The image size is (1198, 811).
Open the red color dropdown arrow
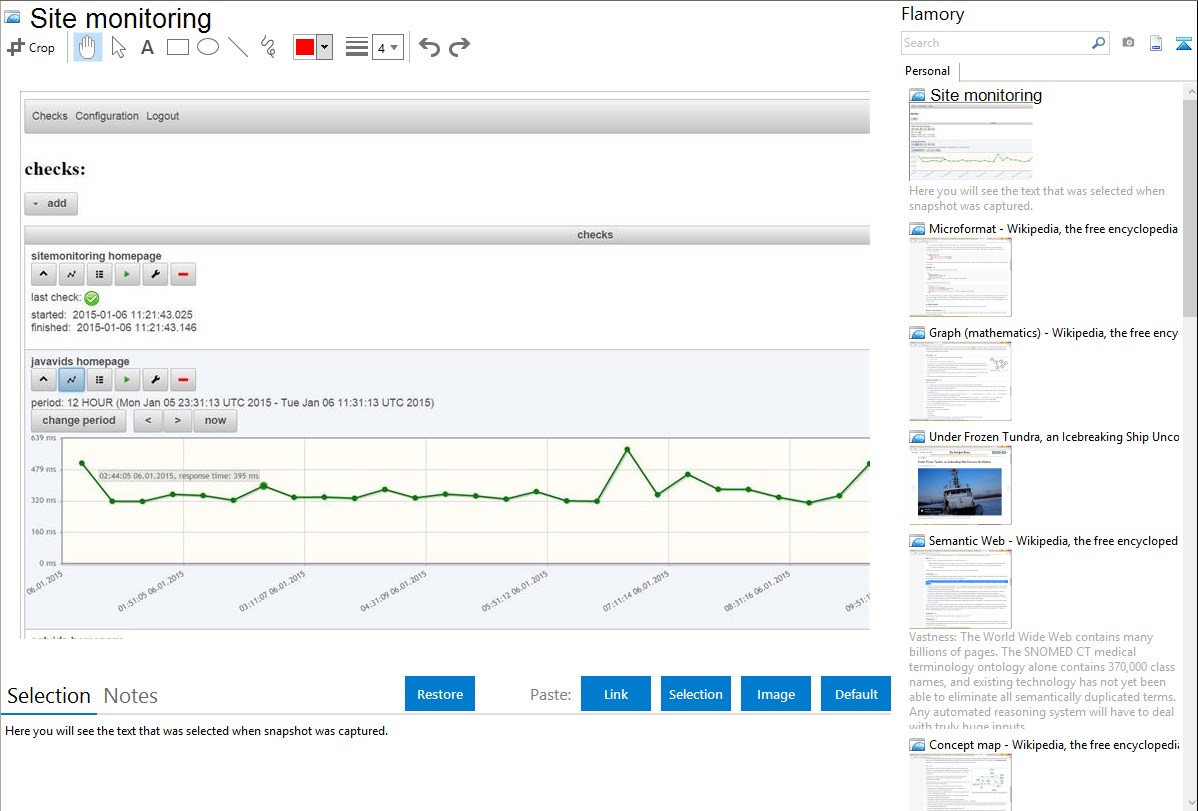tap(324, 47)
